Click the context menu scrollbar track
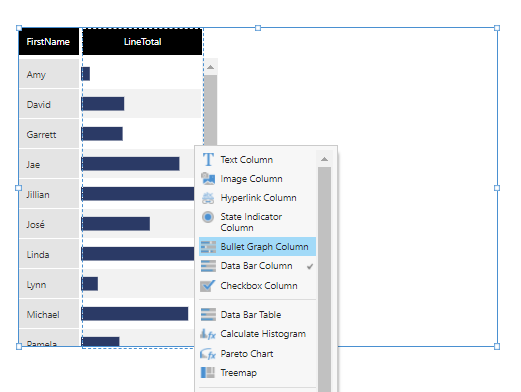 [324, 279]
